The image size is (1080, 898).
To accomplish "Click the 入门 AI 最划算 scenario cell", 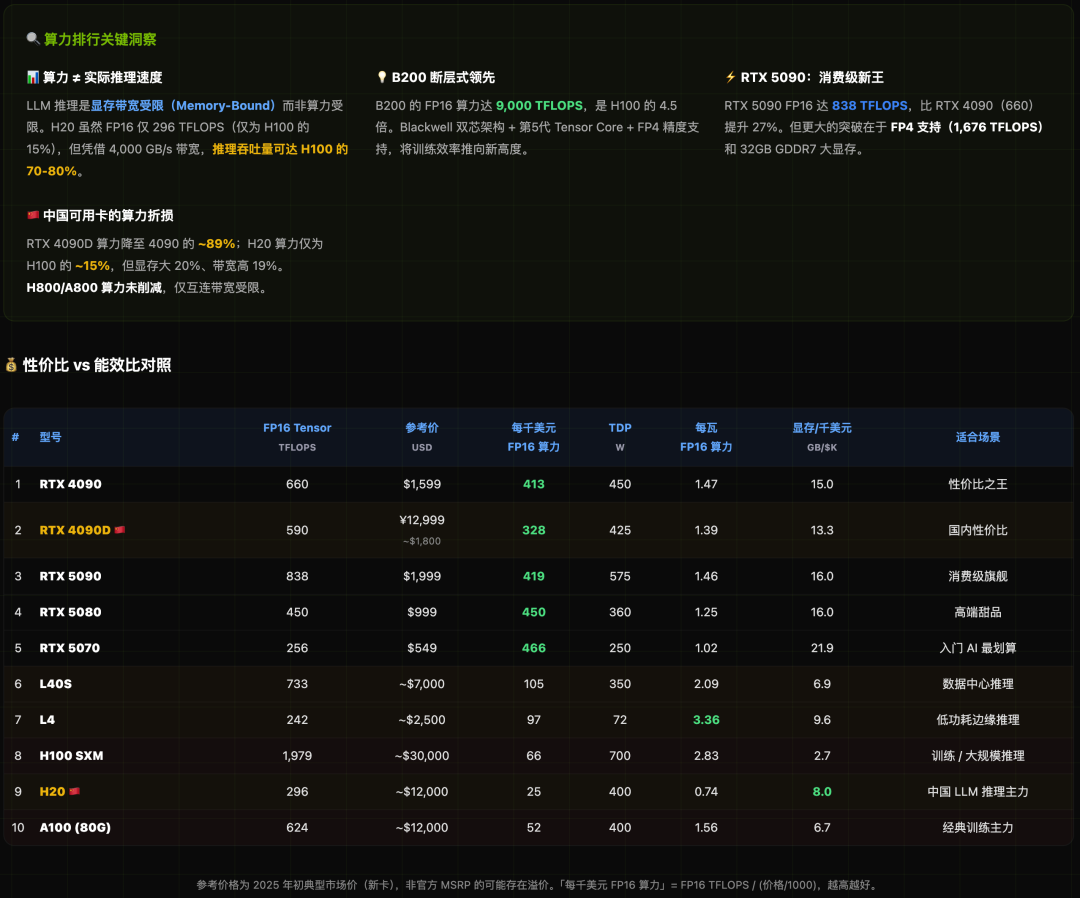I will pos(977,647).
